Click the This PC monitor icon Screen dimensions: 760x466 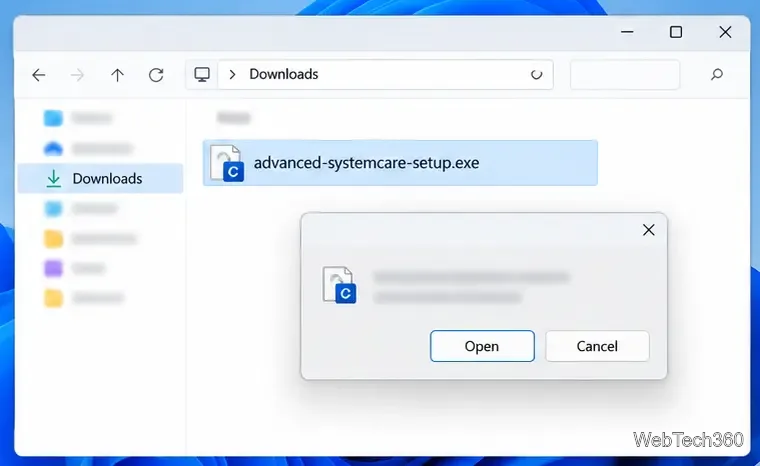(x=202, y=75)
